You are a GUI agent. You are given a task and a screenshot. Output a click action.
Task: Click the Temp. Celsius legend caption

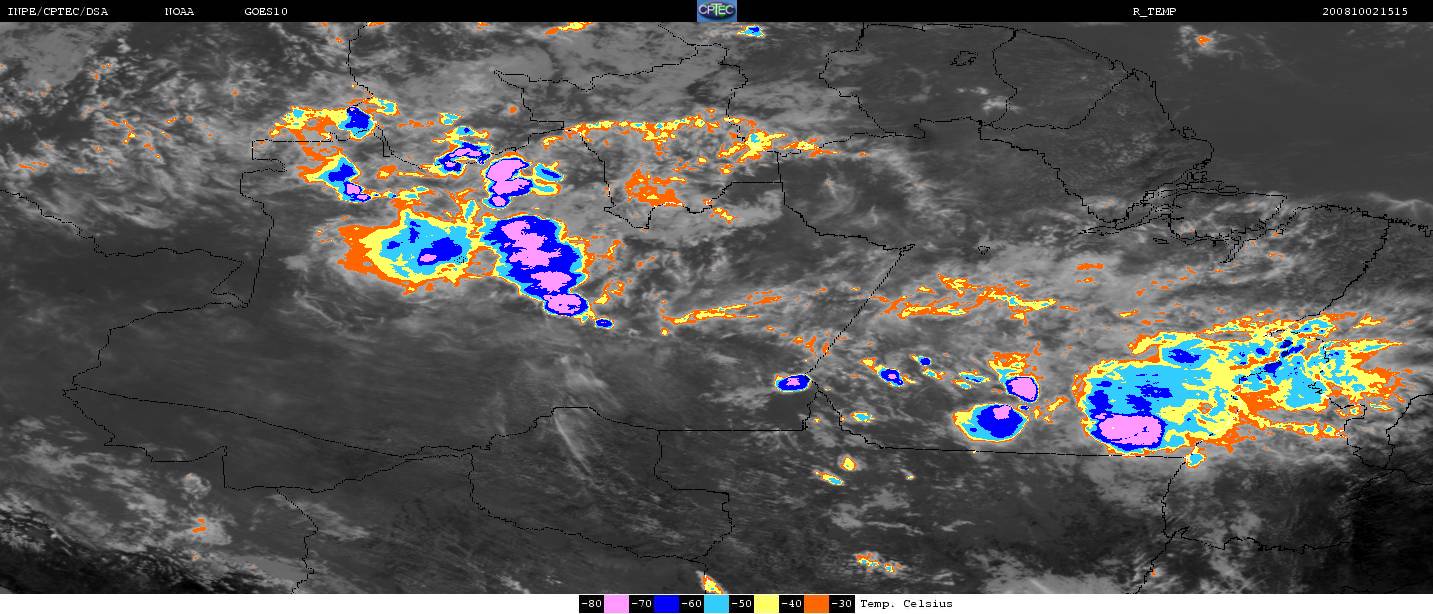point(906,604)
